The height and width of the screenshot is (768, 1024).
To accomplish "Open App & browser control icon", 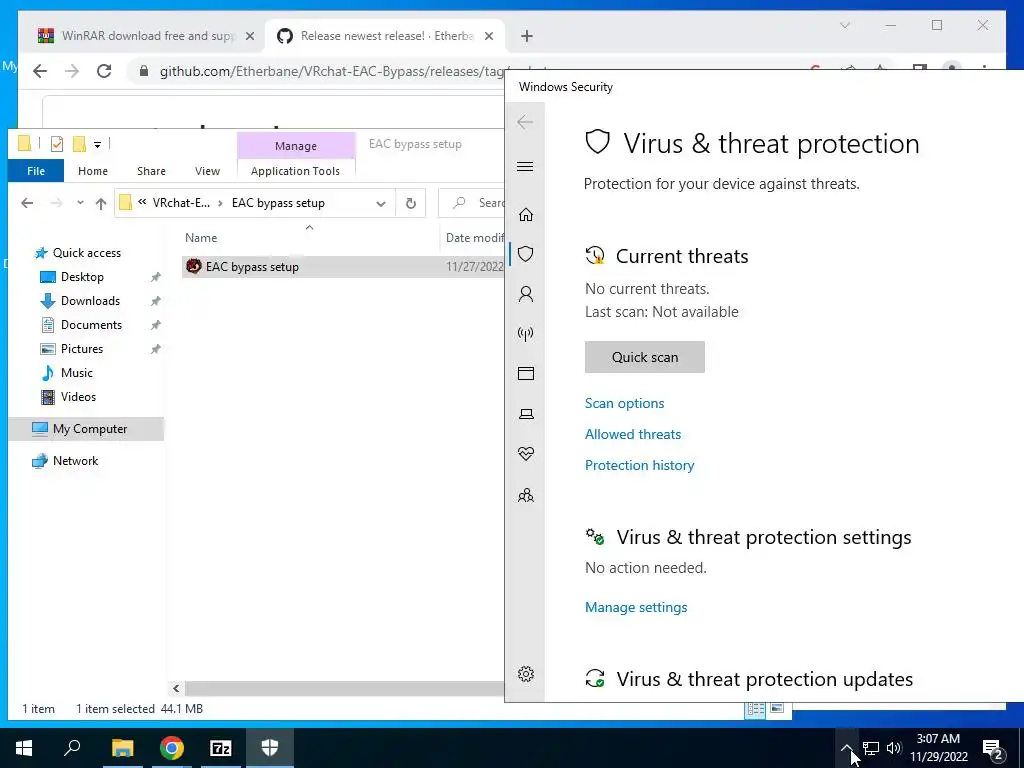I will tap(526, 374).
